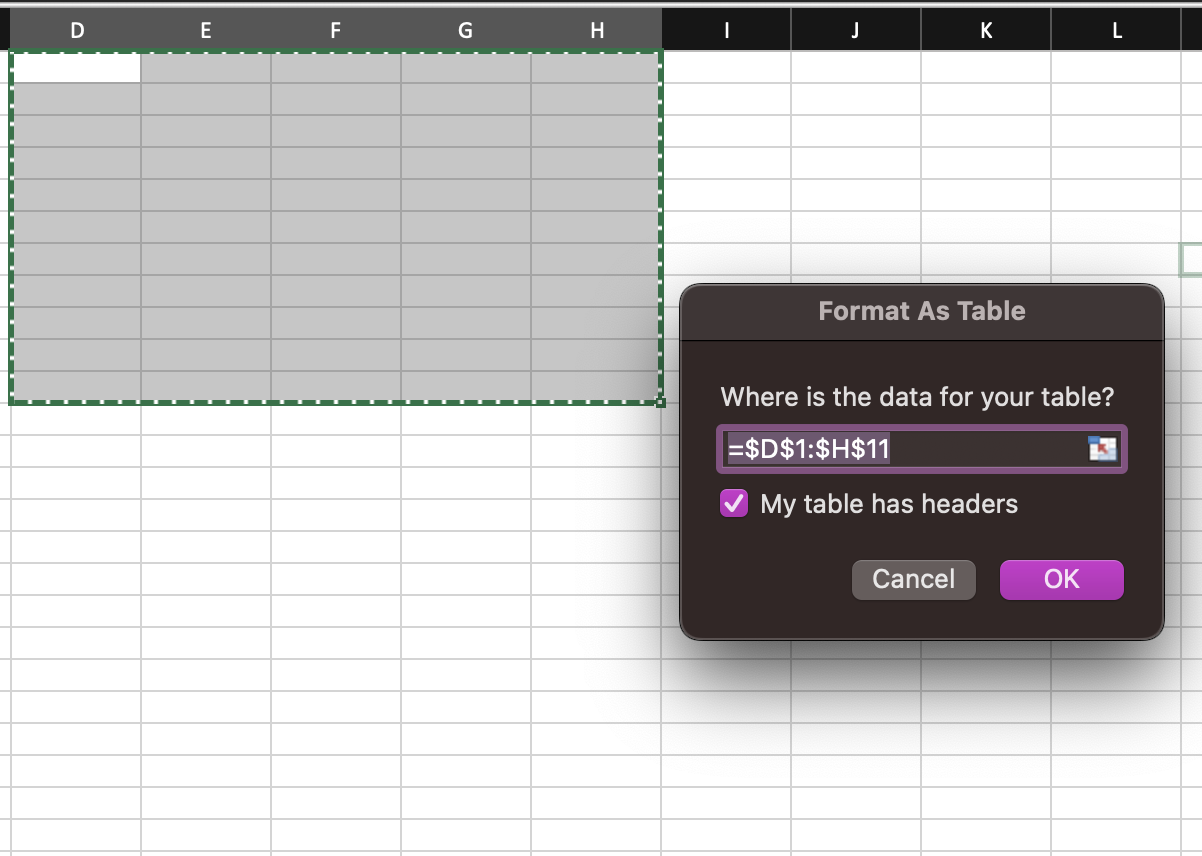Click into the =$D$1:$H$11 range input field
This screenshot has width=1202, height=856.
click(900, 449)
